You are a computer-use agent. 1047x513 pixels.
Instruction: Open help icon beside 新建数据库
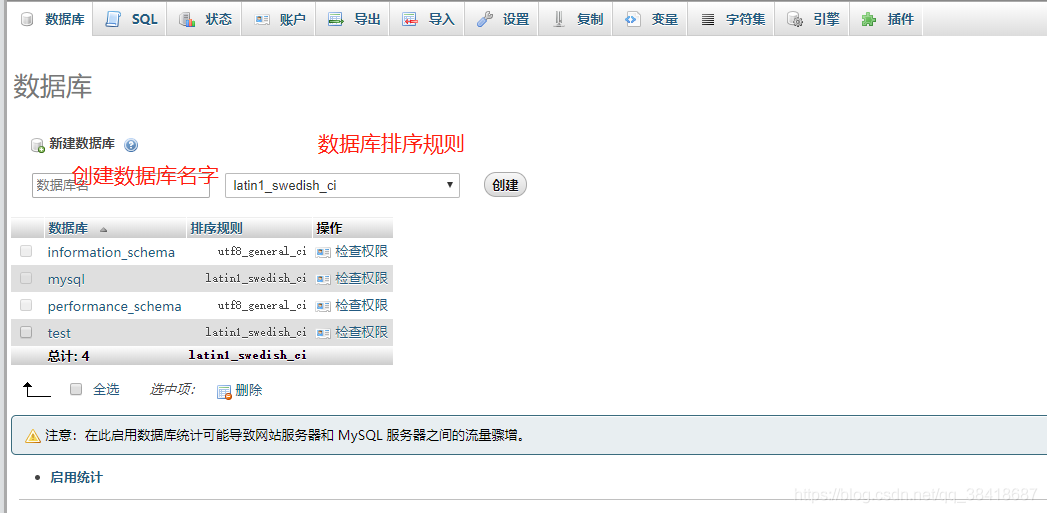tap(131, 145)
